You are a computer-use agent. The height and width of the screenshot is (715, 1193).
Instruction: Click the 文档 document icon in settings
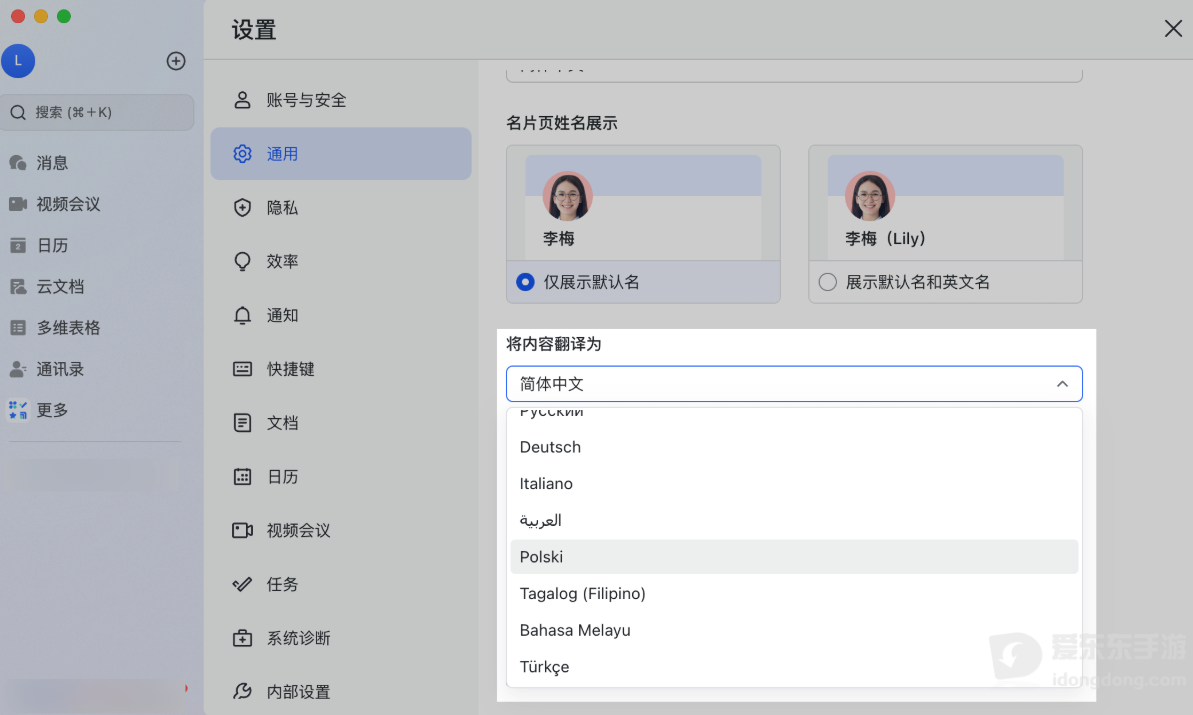(242, 423)
